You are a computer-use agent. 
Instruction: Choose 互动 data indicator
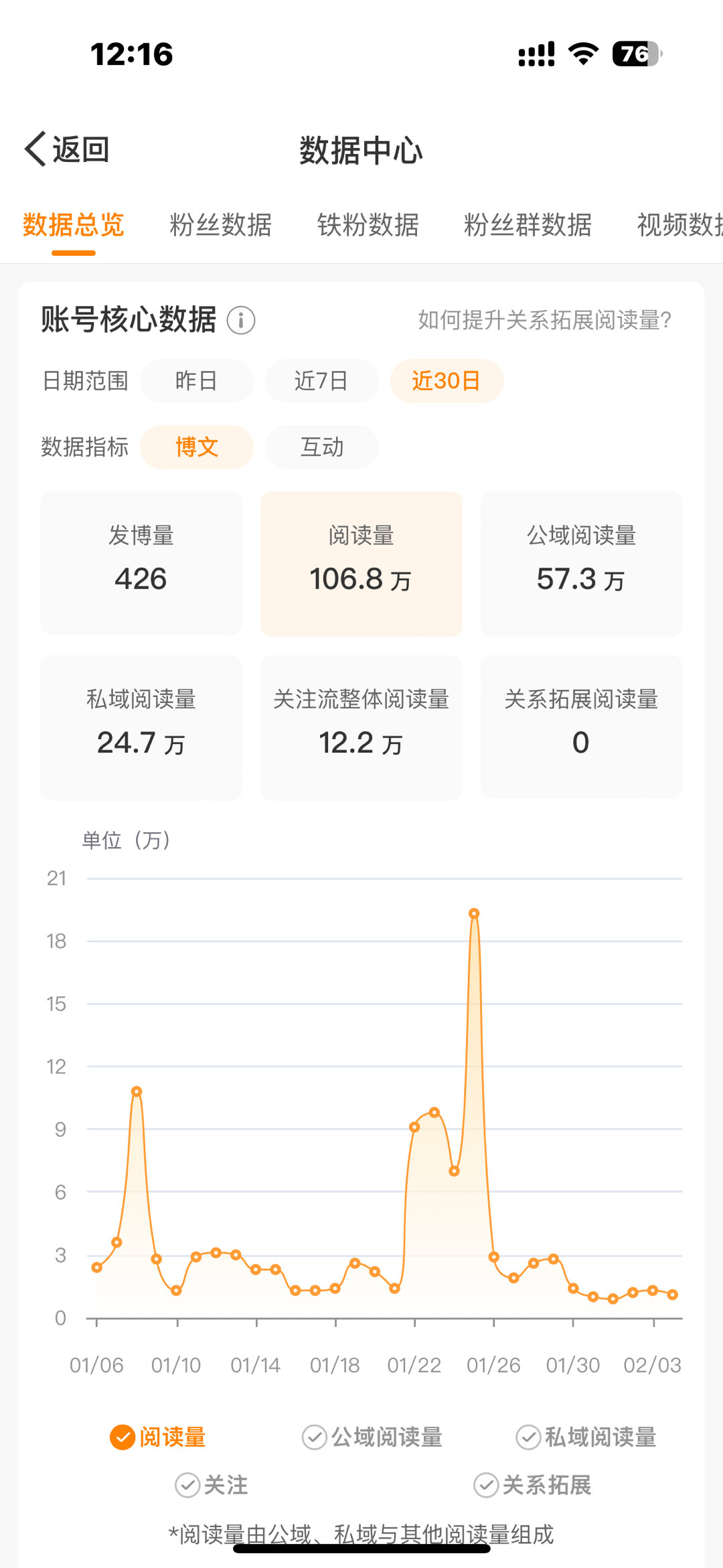coord(322,447)
